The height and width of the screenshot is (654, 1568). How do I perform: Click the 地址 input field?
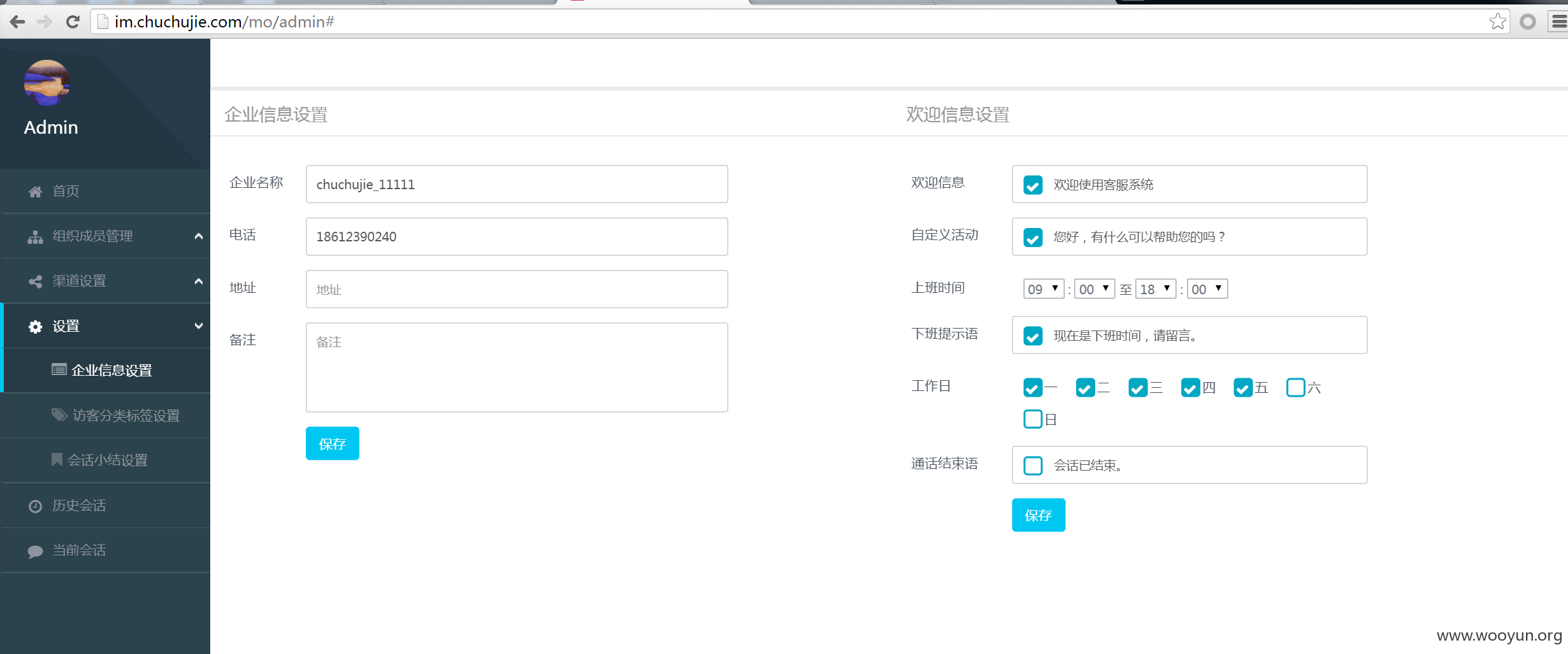pyautogui.click(x=517, y=289)
